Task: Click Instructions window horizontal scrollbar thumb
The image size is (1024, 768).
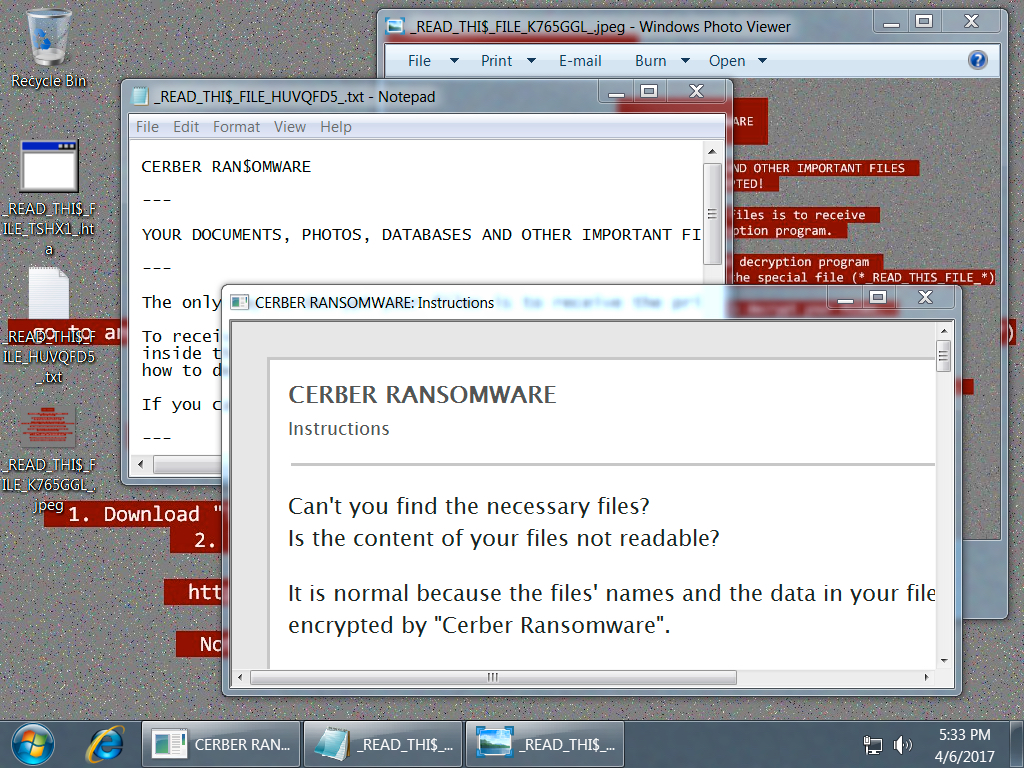Action: (x=493, y=677)
